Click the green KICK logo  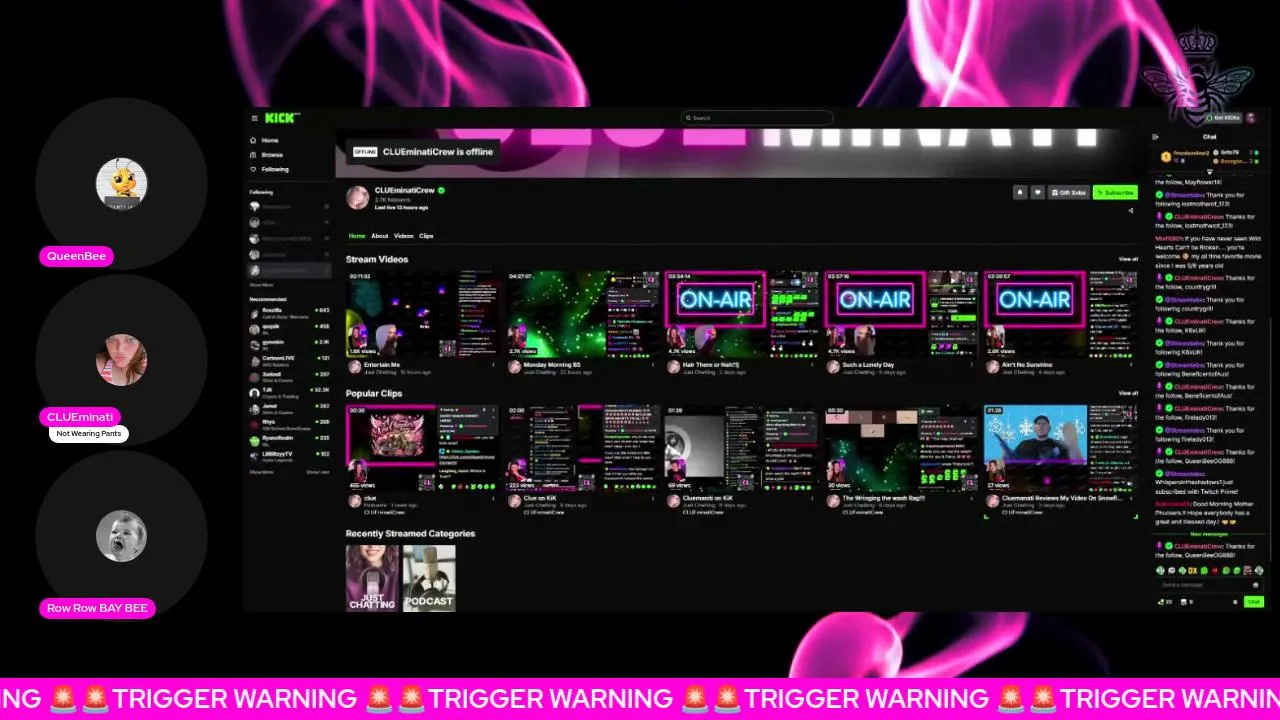280,118
